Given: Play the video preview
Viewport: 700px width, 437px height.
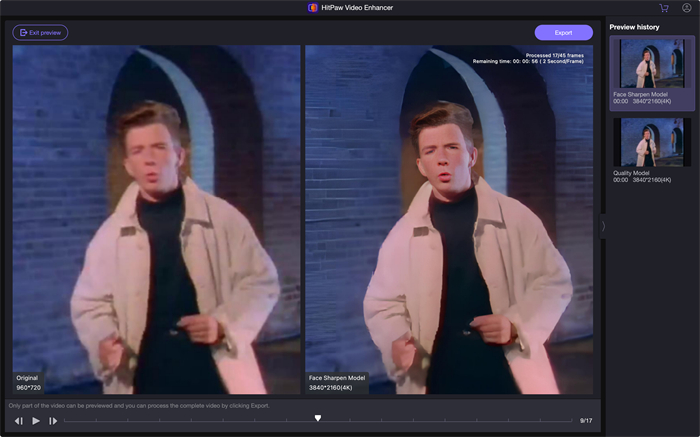Looking at the screenshot, I should click(x=36, y=421).
